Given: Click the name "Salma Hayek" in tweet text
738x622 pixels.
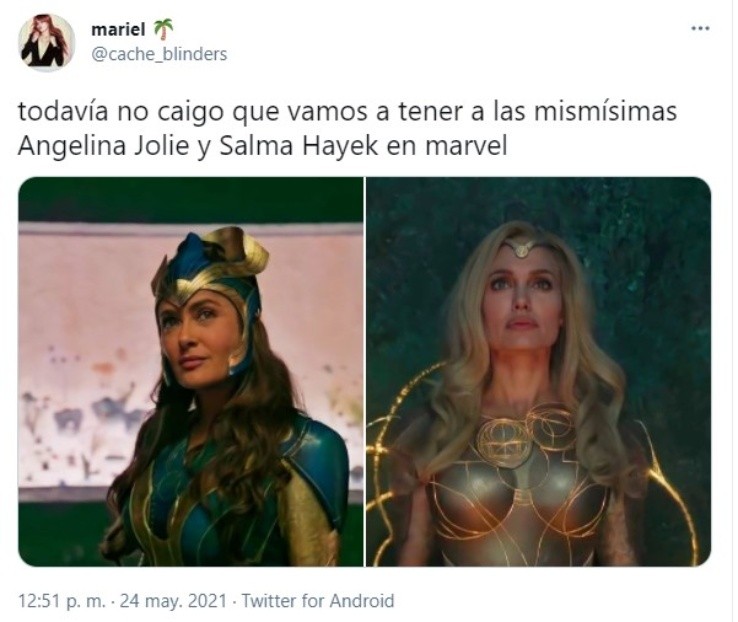Looking at the screenshot, I should [298, 146].
